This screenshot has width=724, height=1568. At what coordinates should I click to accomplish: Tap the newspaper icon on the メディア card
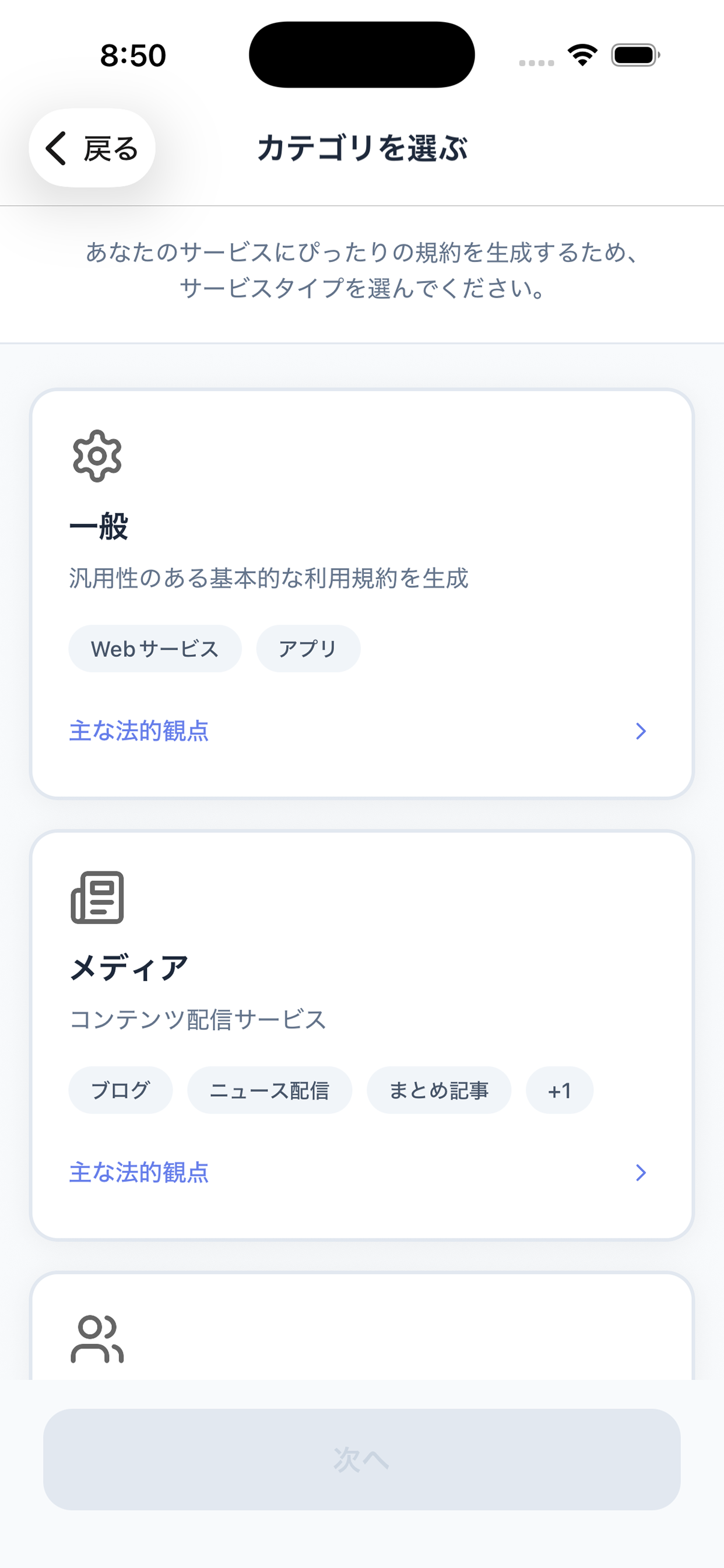coord(97,897)
